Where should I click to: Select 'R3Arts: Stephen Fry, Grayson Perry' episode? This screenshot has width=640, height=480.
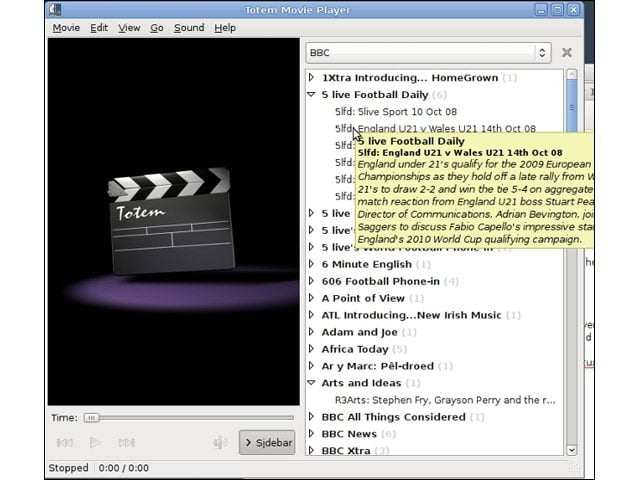tap(445, 400)
